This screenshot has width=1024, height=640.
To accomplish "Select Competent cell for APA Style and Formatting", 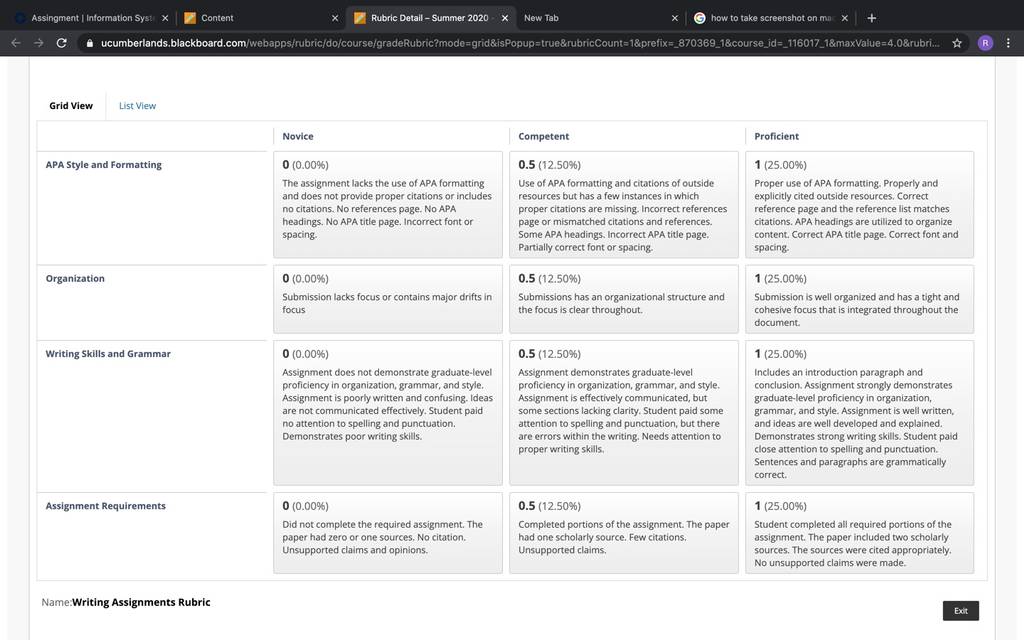I will click(624, 205).
